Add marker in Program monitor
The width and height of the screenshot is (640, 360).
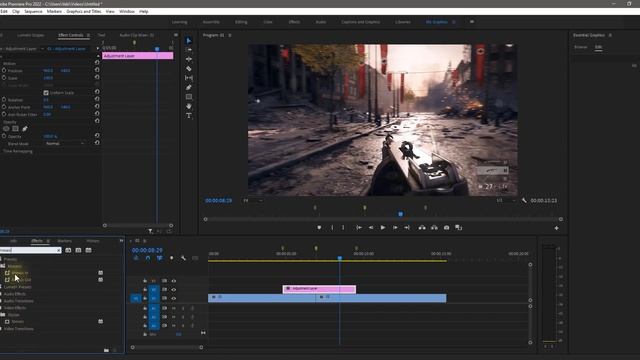tap(319, 228)
